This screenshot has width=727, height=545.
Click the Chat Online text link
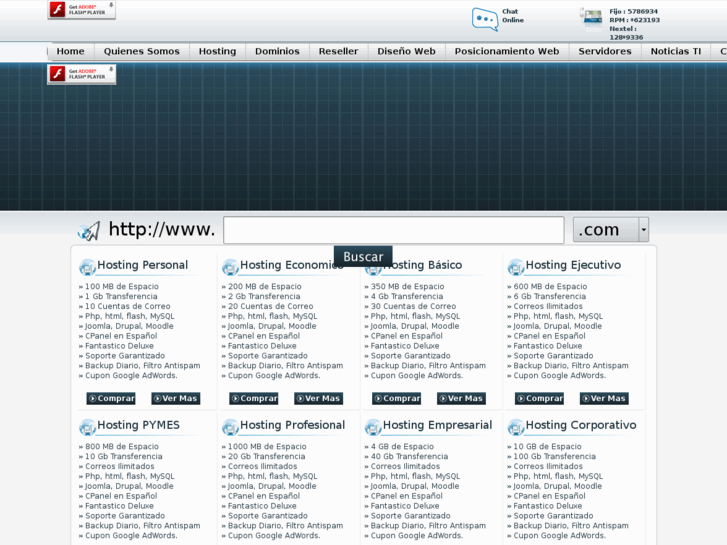click(513, 16)
